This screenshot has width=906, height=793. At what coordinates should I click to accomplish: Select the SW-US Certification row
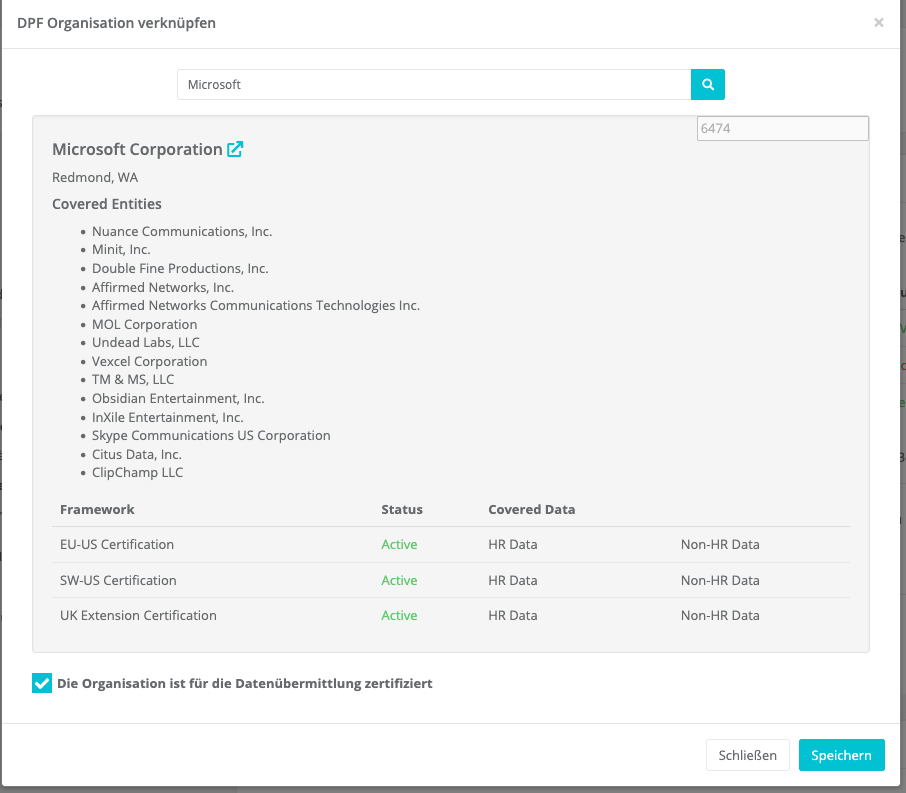pyautogui.click(x=118, y=580)
